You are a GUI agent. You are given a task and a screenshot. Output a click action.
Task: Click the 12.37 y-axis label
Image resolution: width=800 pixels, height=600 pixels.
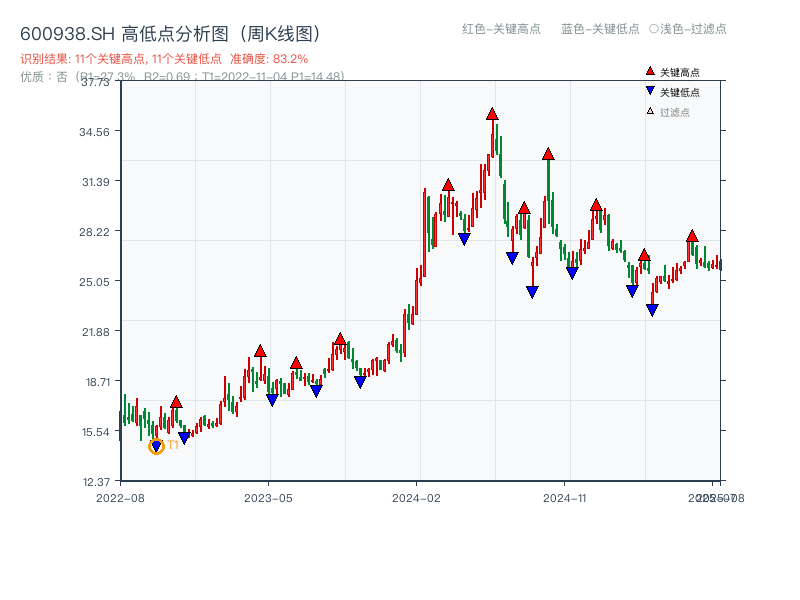(x=96, y=482)
